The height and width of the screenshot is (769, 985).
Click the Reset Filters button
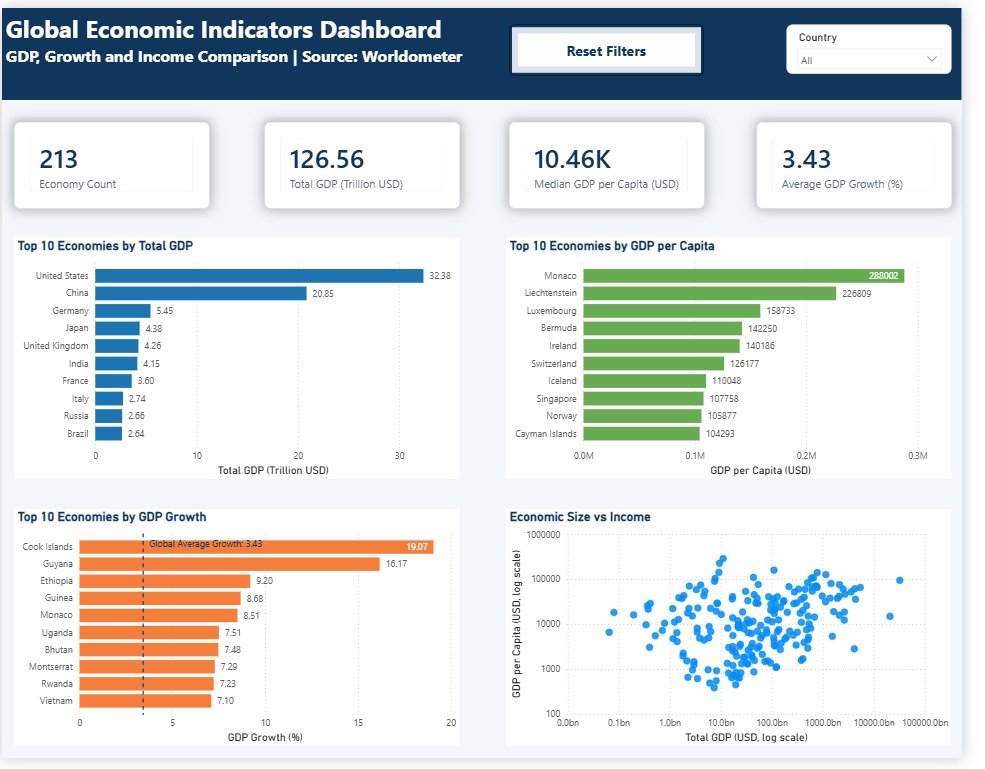(x=606, y=51)
